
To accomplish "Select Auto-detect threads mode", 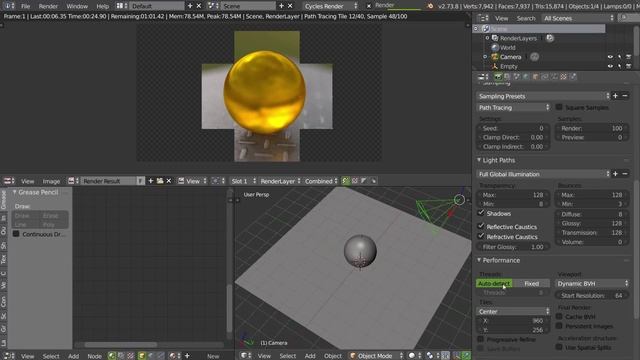I will tap(494, 283).
